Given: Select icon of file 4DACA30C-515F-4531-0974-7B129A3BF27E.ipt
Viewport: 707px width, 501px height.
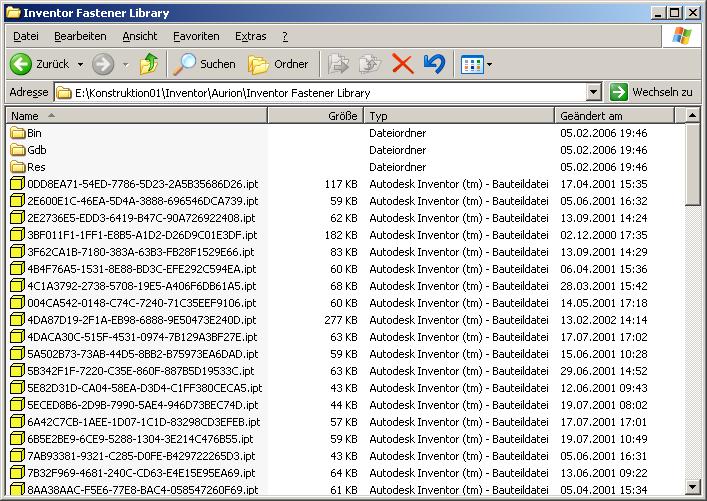Looking at the screenshot, I should [17, 337].
